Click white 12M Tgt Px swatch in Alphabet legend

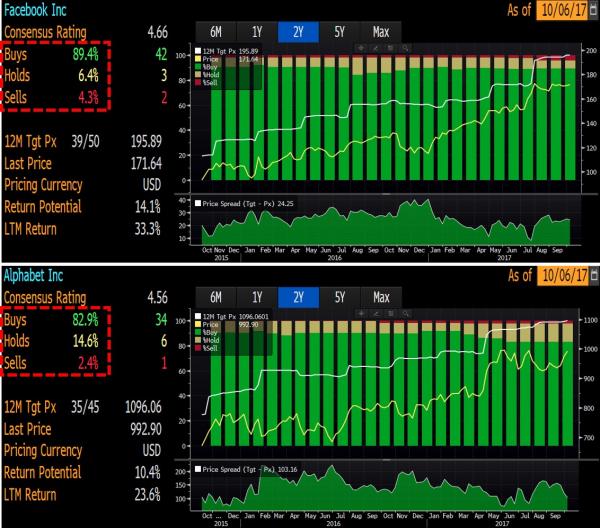pos(198,316)
